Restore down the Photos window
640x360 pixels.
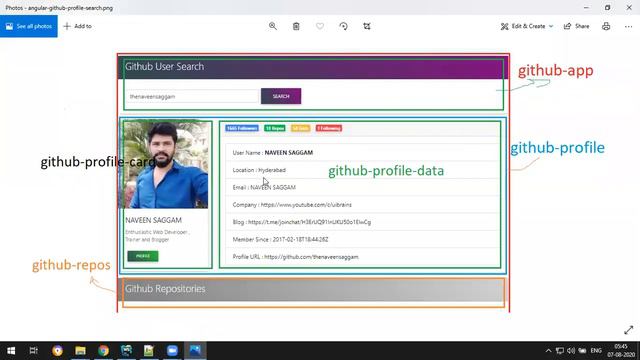[608, 7]
